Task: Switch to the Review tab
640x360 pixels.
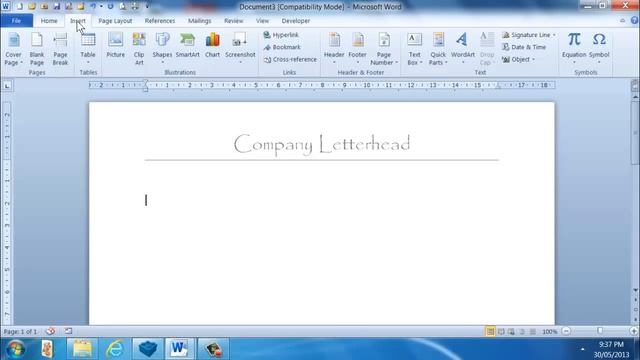Action: coord(233,21)
